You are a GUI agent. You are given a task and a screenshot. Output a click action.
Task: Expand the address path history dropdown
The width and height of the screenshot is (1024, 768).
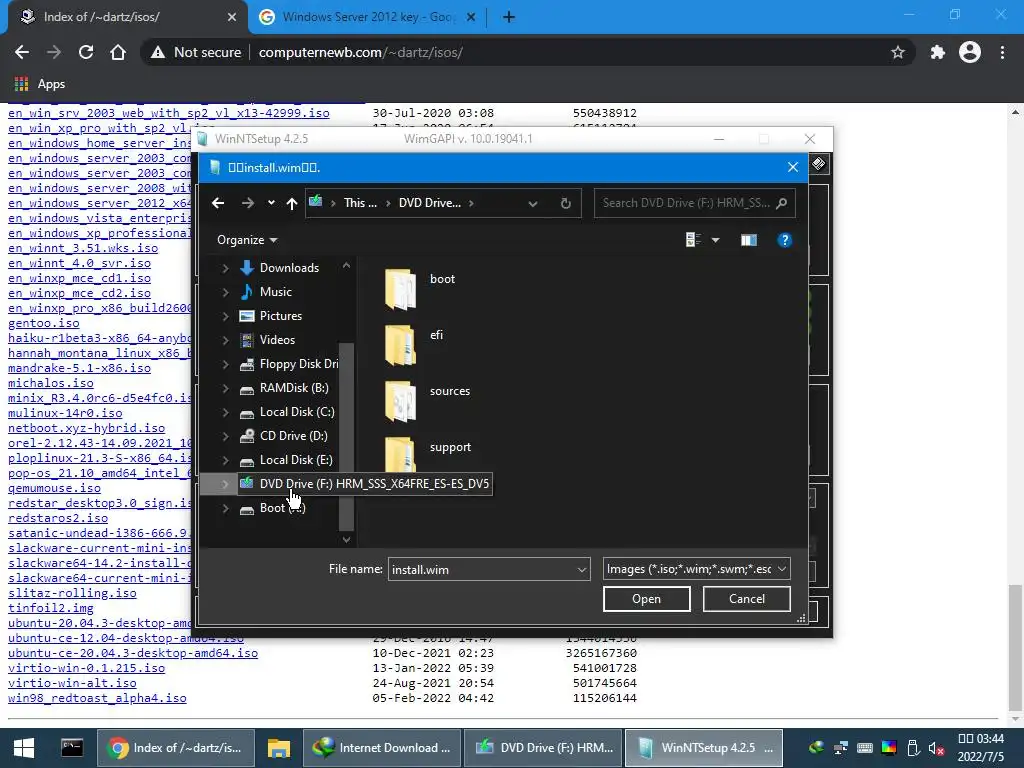coord(533,204)
